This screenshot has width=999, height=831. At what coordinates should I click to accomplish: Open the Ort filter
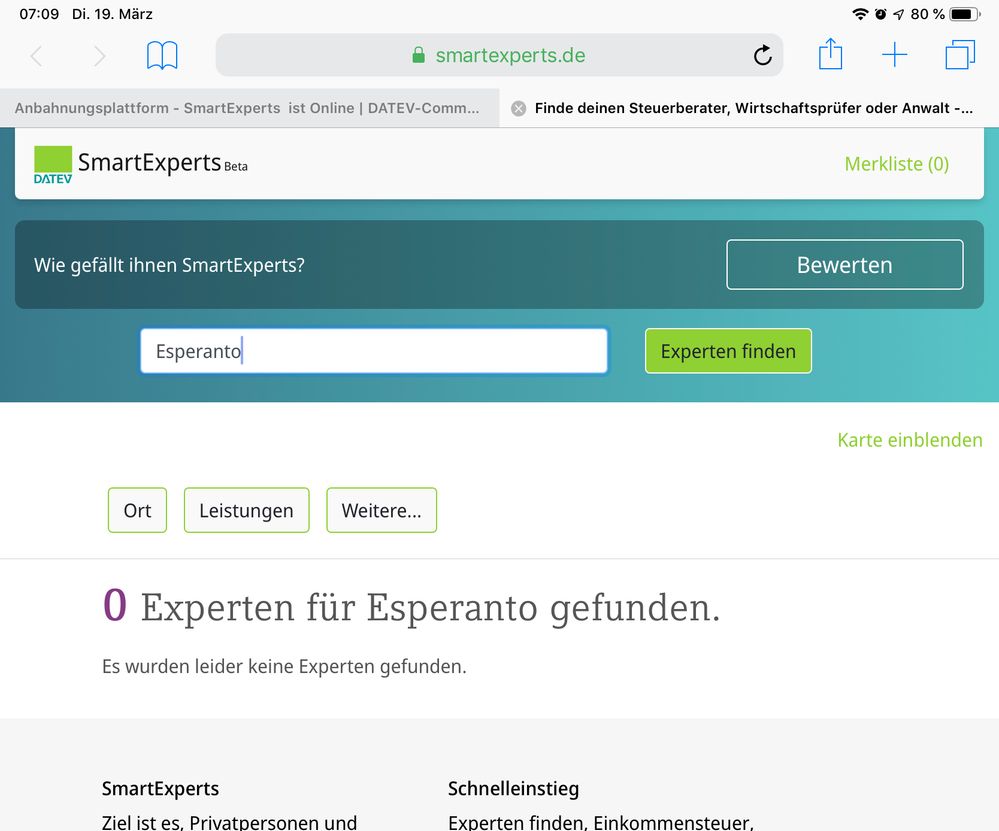(138, 510)
